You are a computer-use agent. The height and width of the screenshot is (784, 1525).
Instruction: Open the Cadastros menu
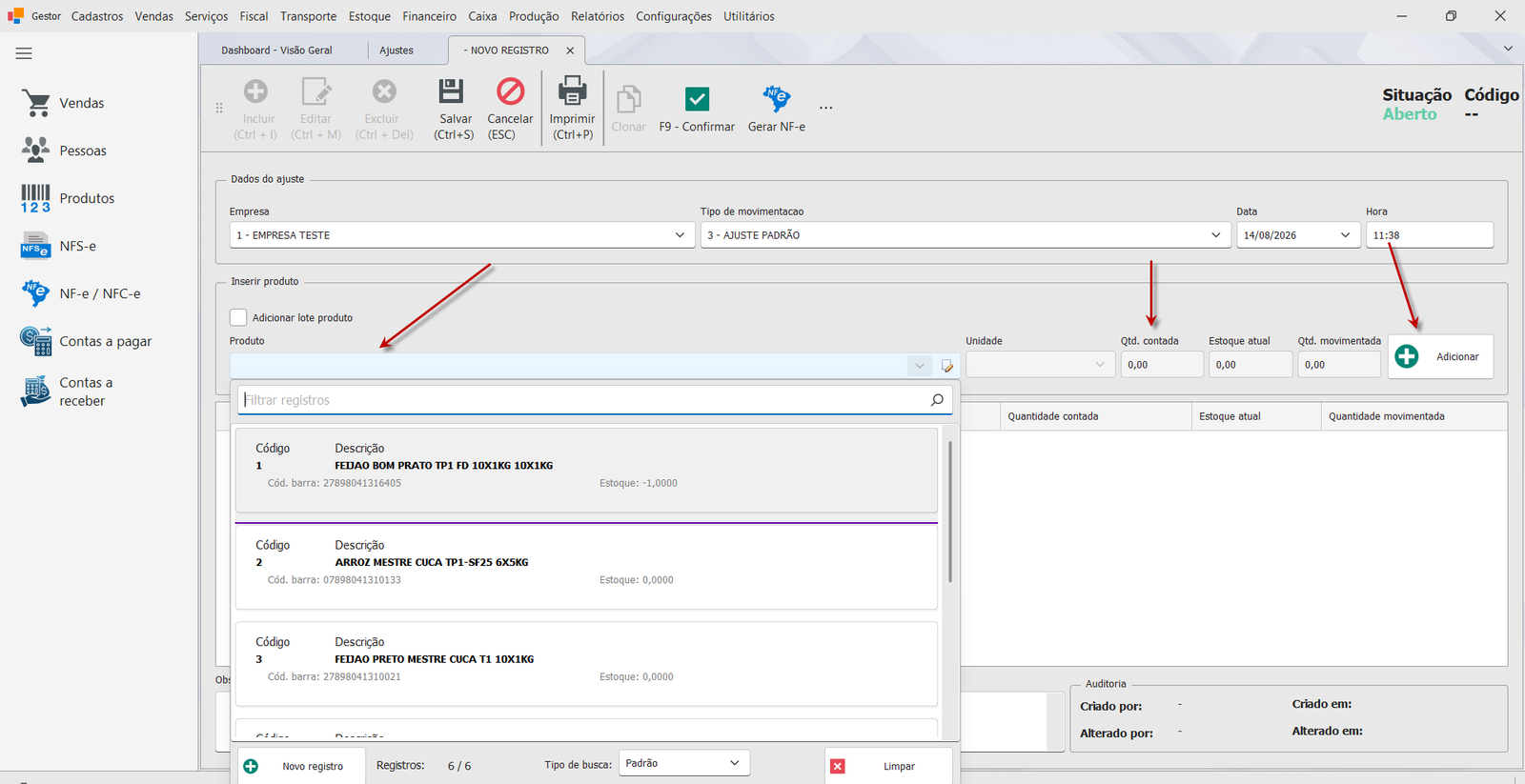(x=97, y=16)
